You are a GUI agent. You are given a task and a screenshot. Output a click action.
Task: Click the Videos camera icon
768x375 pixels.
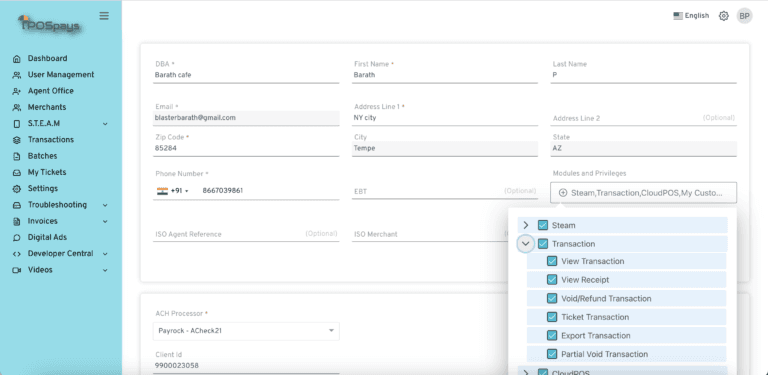[17, 270]
